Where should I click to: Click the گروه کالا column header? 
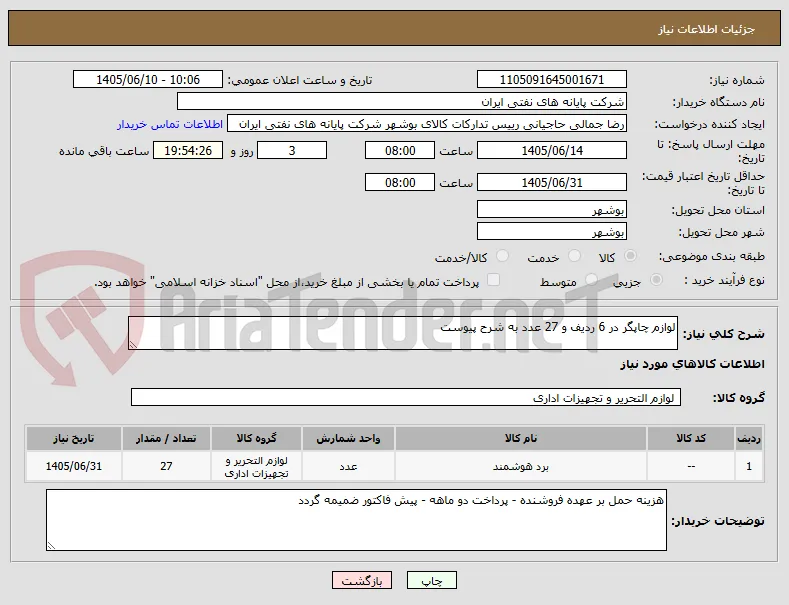click(257, 438)
